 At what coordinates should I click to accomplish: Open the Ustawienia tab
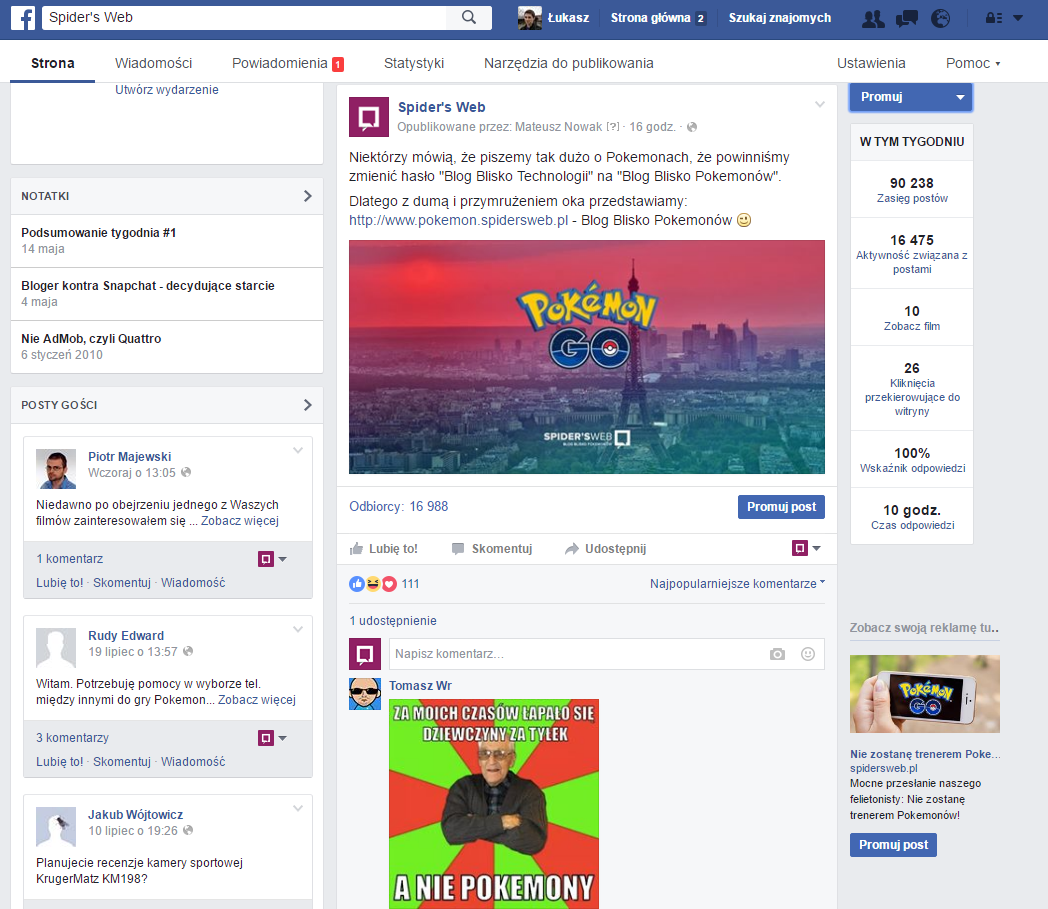871,63
